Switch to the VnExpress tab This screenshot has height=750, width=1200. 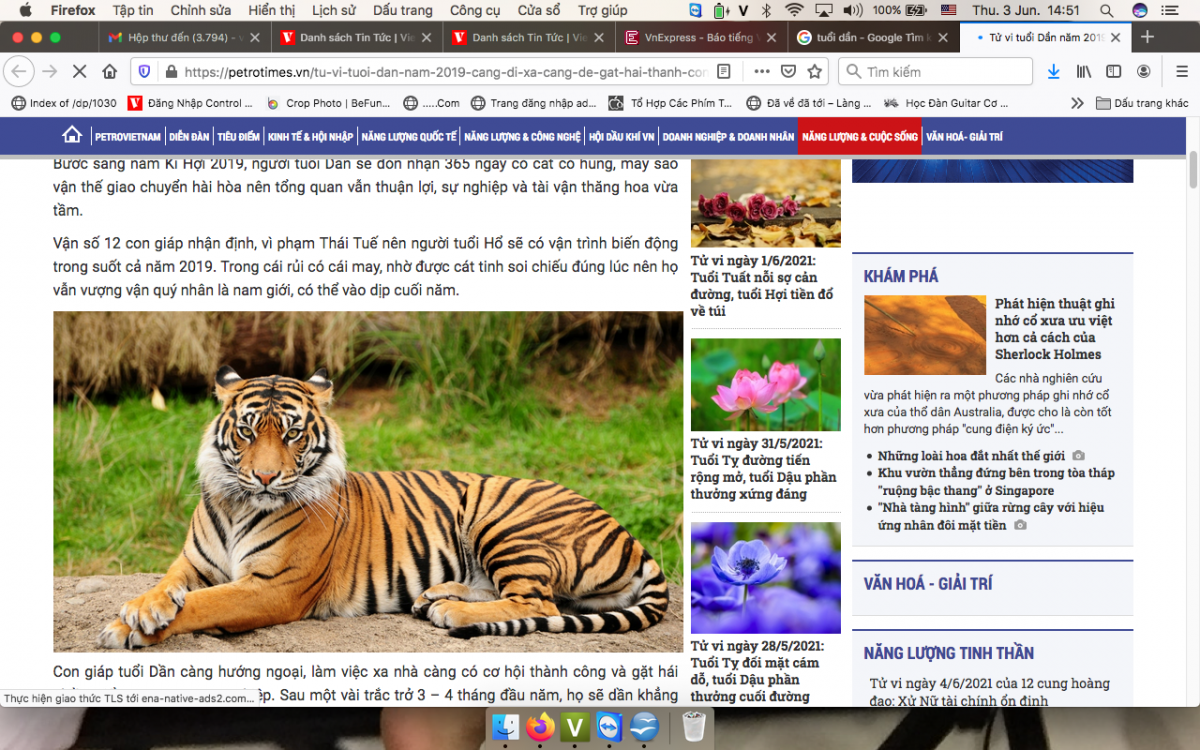(700, 37)
